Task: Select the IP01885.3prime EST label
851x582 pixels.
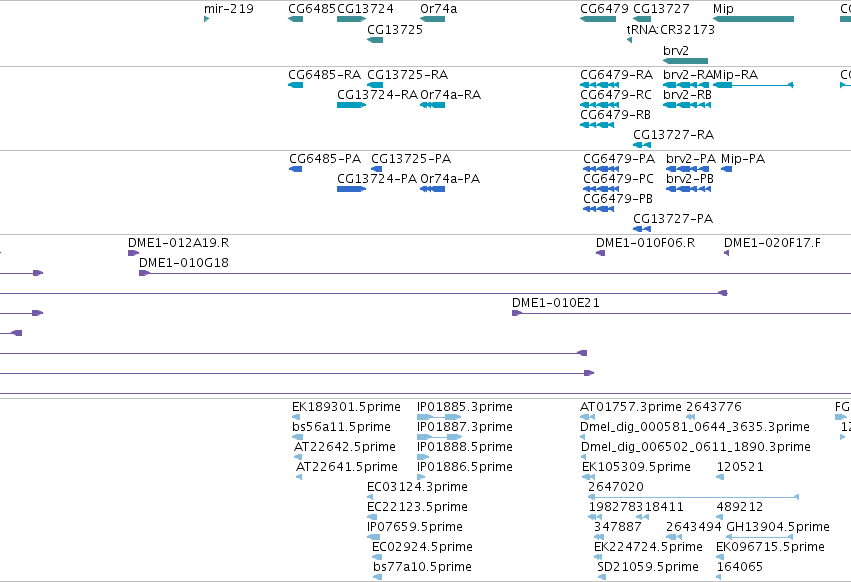Action: click(x=465, y=407)
